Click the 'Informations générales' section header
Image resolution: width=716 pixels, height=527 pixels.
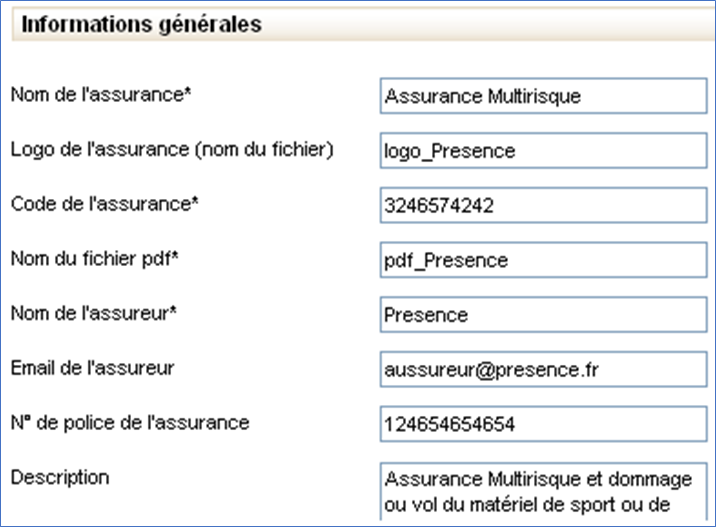pos(142,24)
